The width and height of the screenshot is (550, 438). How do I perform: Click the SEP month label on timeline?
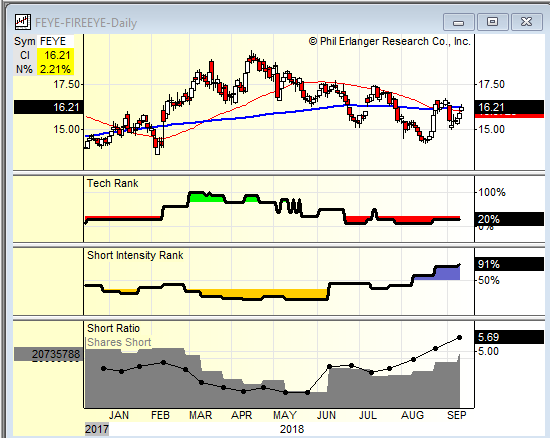(x=457, y=416)
